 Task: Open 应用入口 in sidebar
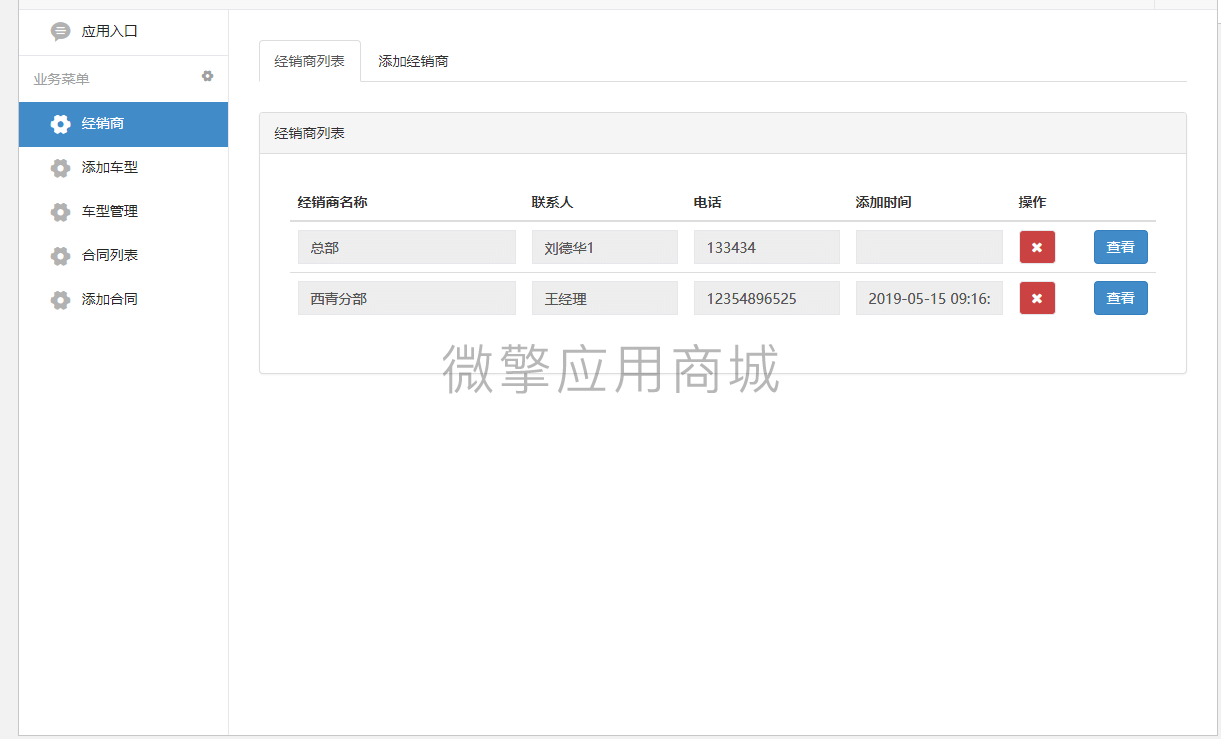pyautogui.click(x=123, y=32)
